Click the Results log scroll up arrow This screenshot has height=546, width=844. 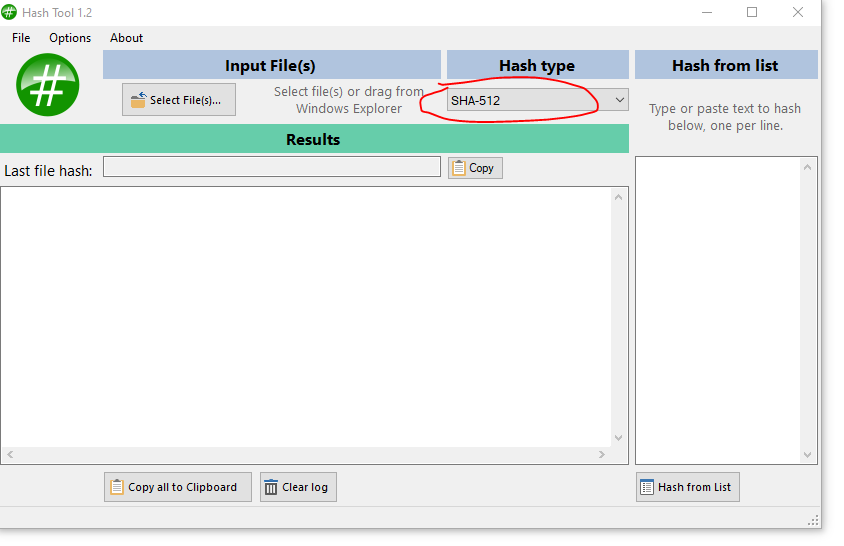tap(618, 197)
